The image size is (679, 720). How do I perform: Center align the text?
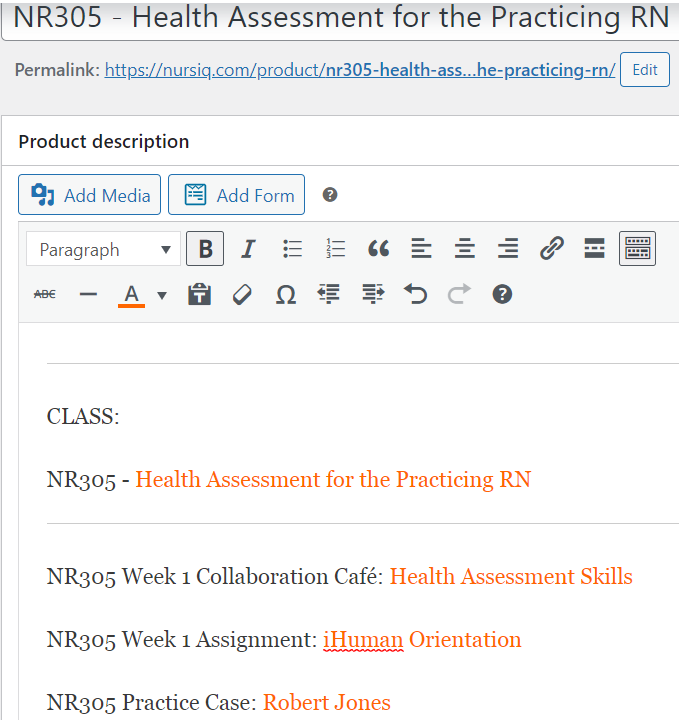464,249
